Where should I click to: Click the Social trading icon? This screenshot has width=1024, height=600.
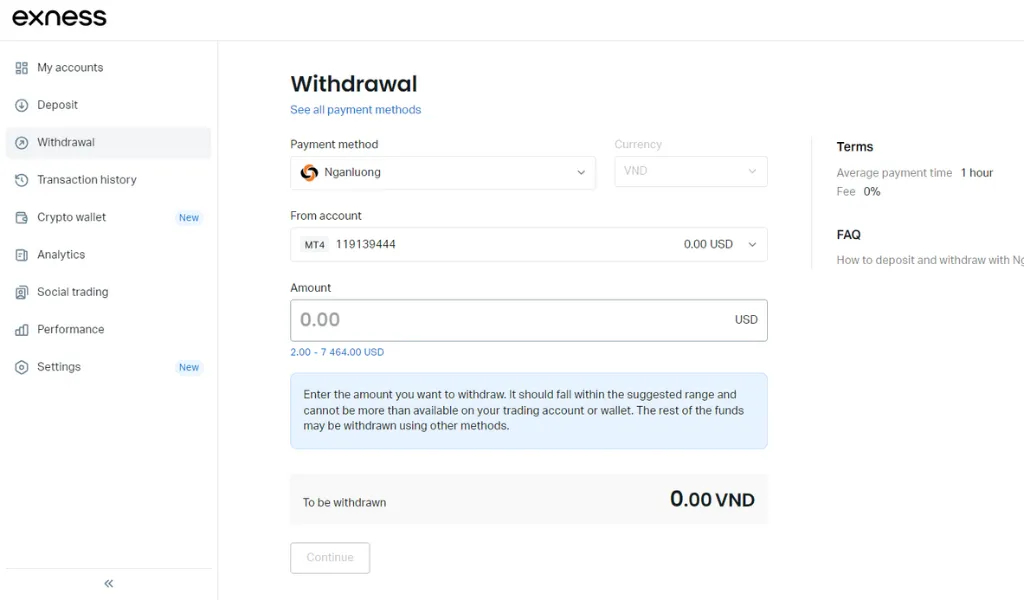[22, 292]
